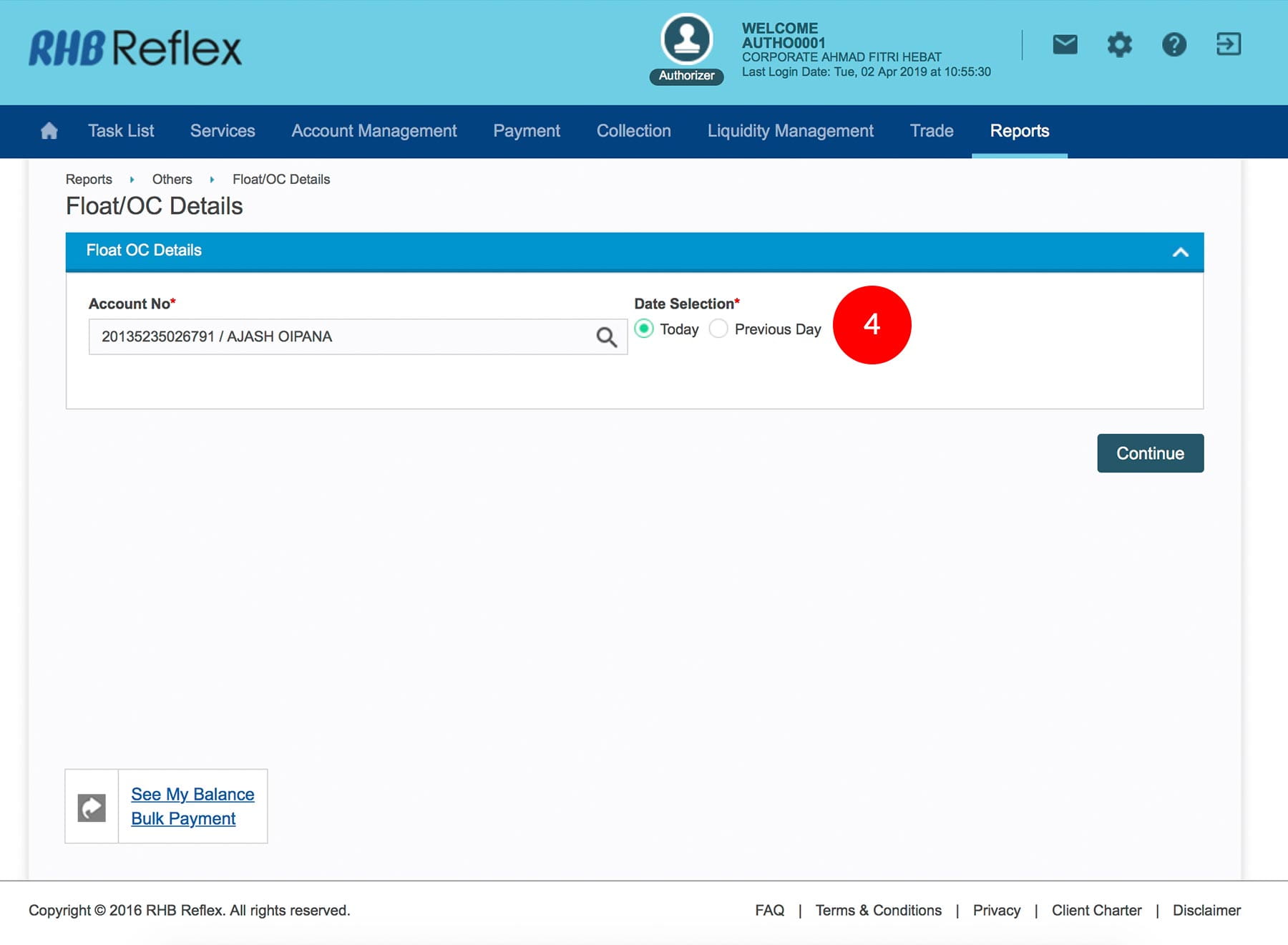The width and height of the screenshot is (1288, 945).
Task: Click the logout icon in header
Action: pos(1229,44)
